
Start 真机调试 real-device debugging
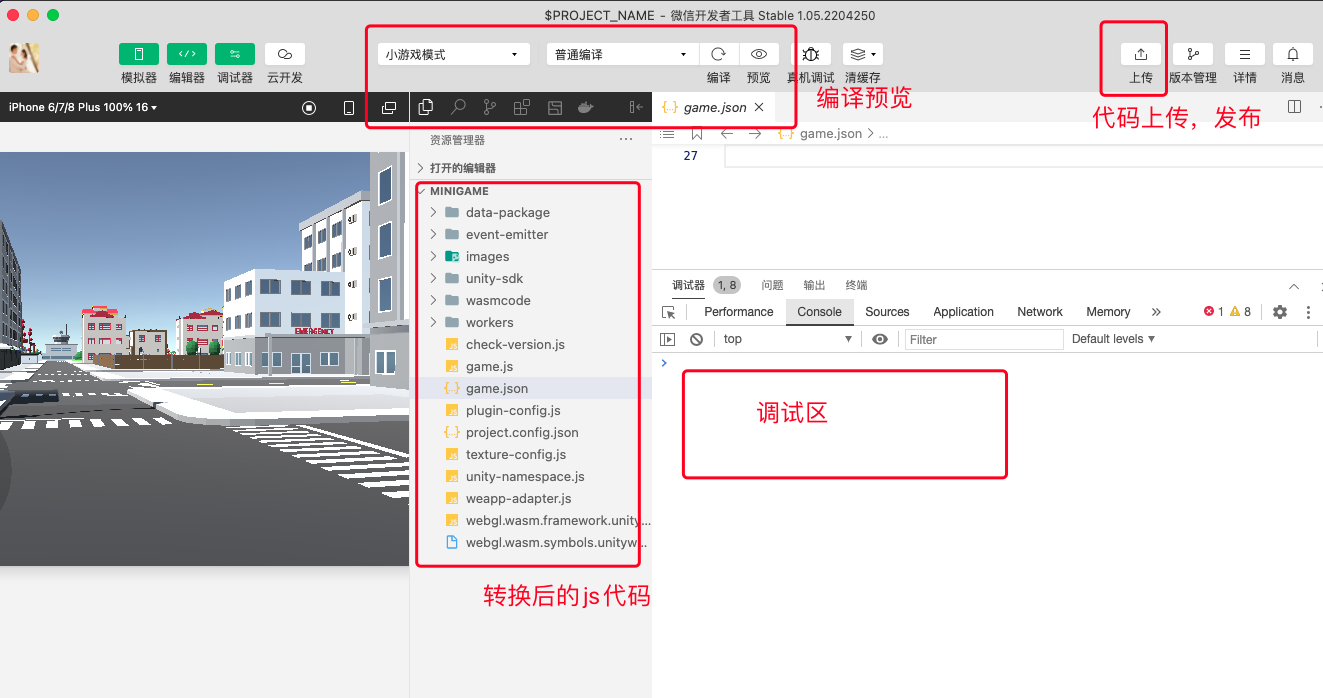pyautogui.click(x=811, y=54)
